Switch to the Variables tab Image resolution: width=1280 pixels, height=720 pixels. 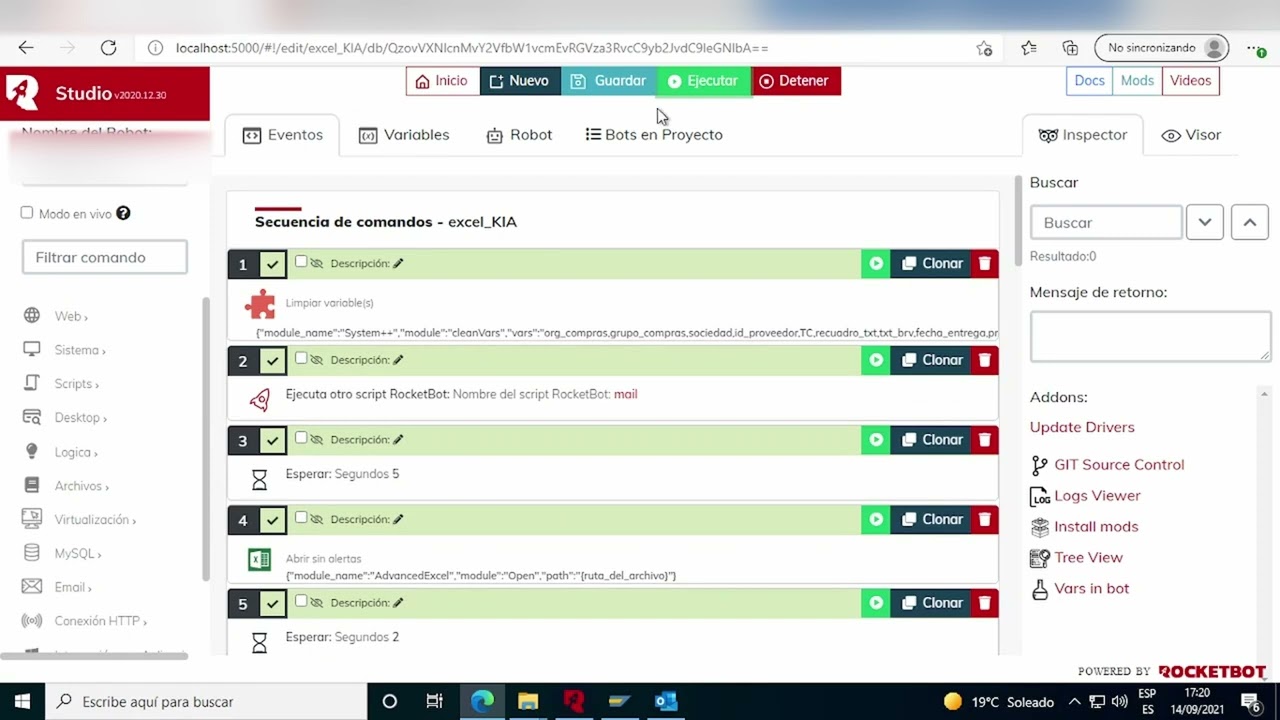coord(404,135)
